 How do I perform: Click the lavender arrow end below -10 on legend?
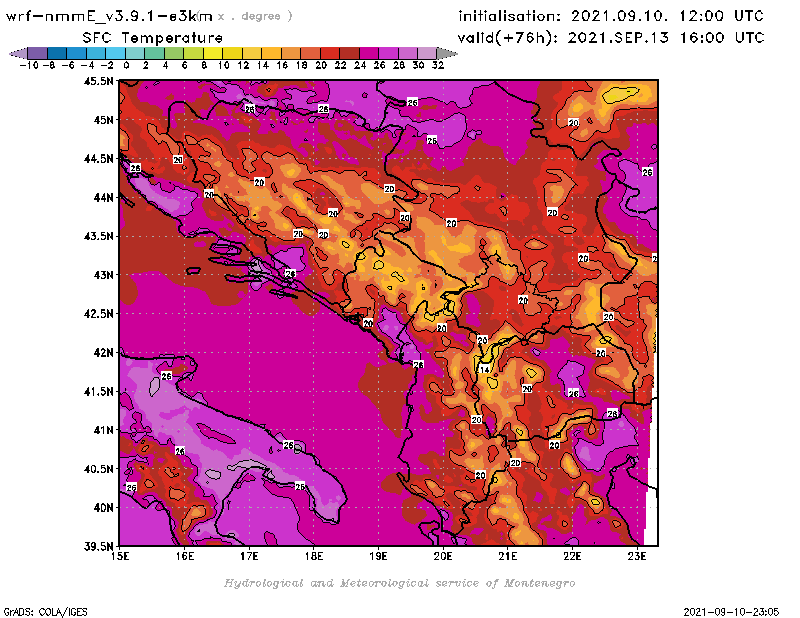pos(18,53)
